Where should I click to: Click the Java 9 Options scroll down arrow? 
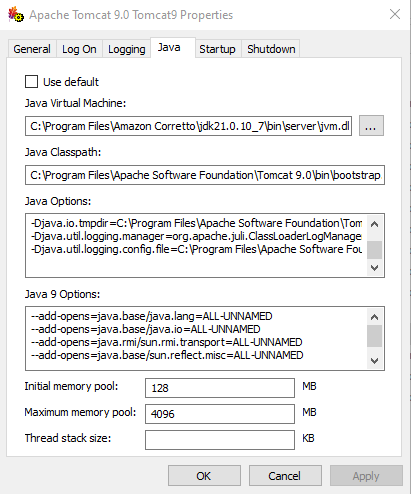[x=374, y=361]
